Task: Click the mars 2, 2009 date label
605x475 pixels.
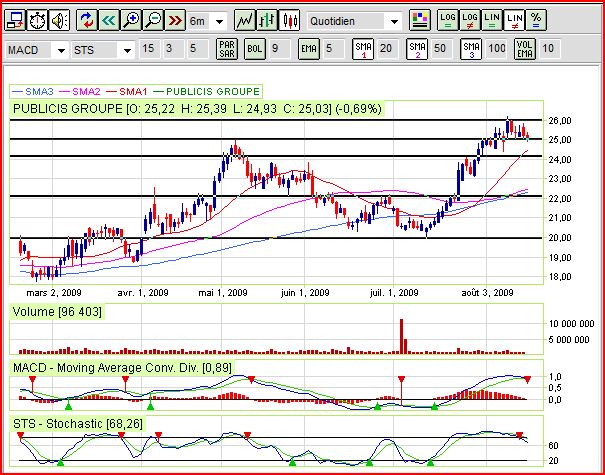Action: pos(54,293)
